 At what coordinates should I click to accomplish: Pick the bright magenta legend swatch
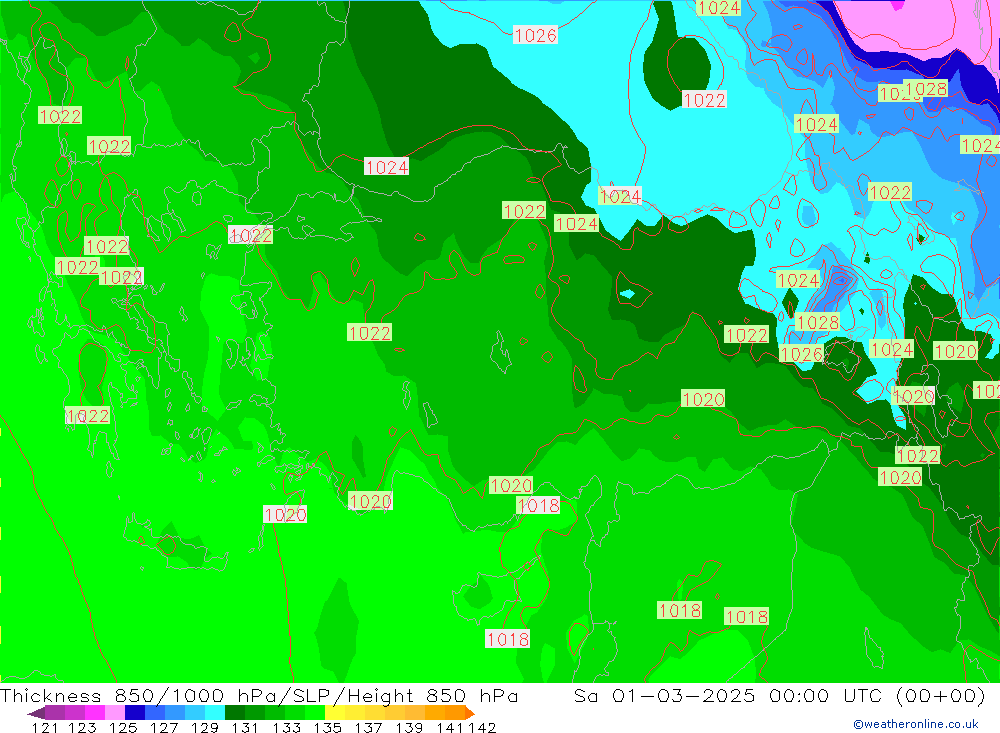(95, 713)
